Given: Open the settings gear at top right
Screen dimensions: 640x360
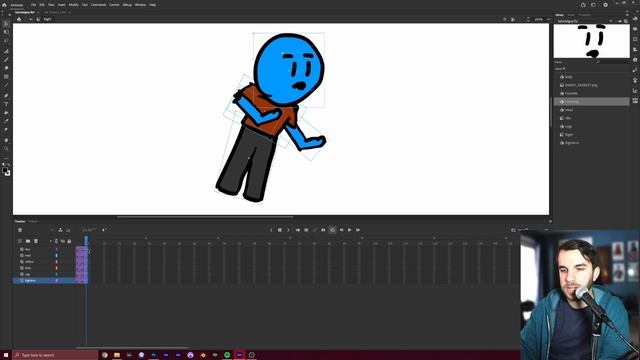Looking at the screenshot, I should 605,5.
